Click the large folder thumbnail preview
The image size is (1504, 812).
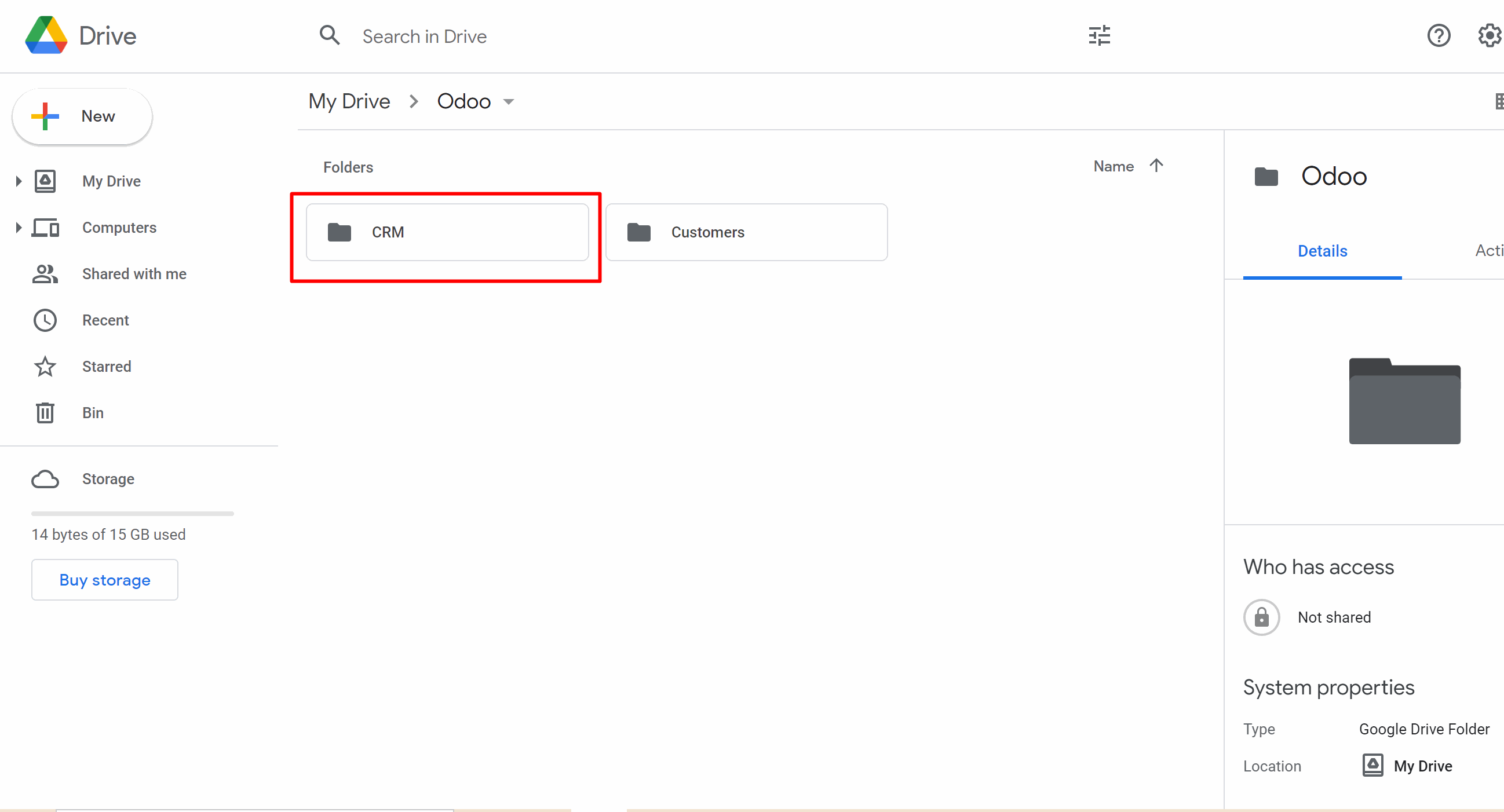coord(1405,401)
